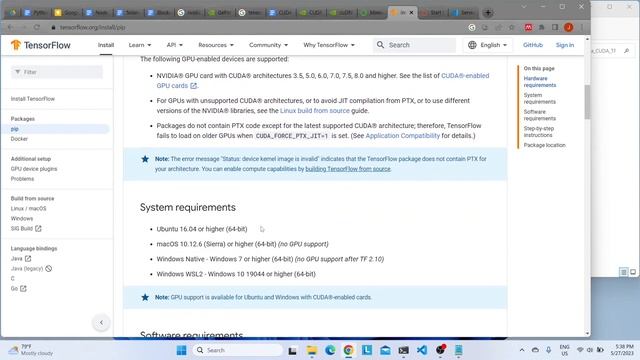Open the Windows Start menu
The image size is (640, 360).
pyautogui.click(x=182, y=350)
